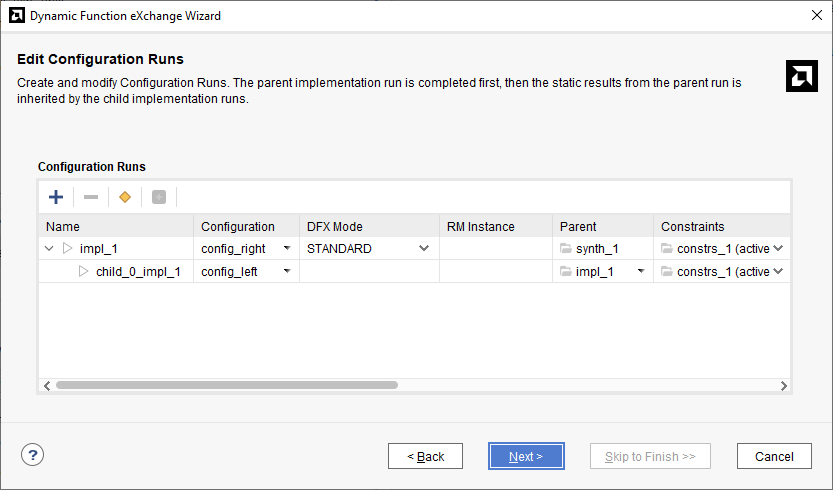Open constrs_1 constraints dropdown for impl_1
This screenshot has width=833, height=490.
[778, 248]
